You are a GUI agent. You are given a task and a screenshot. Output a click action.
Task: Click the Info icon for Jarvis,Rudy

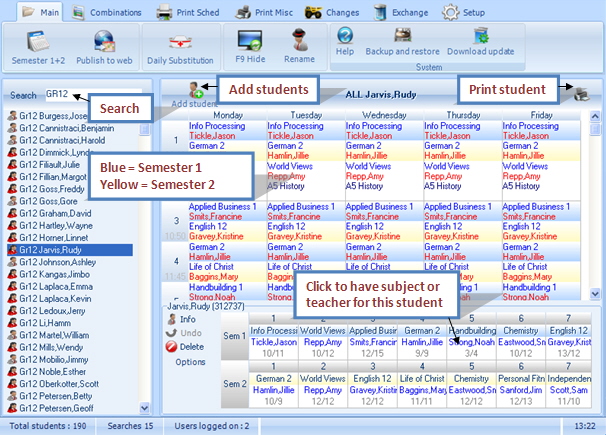point(172,319)
